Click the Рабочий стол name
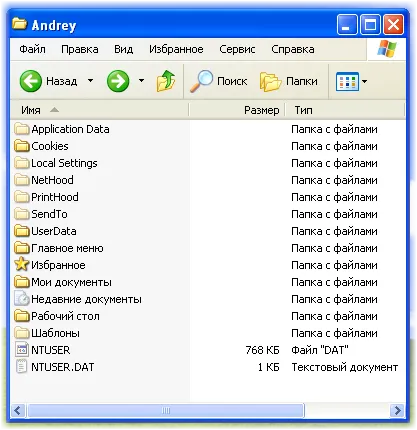Screen dimensions: 417x430 [x=65, y=316]
